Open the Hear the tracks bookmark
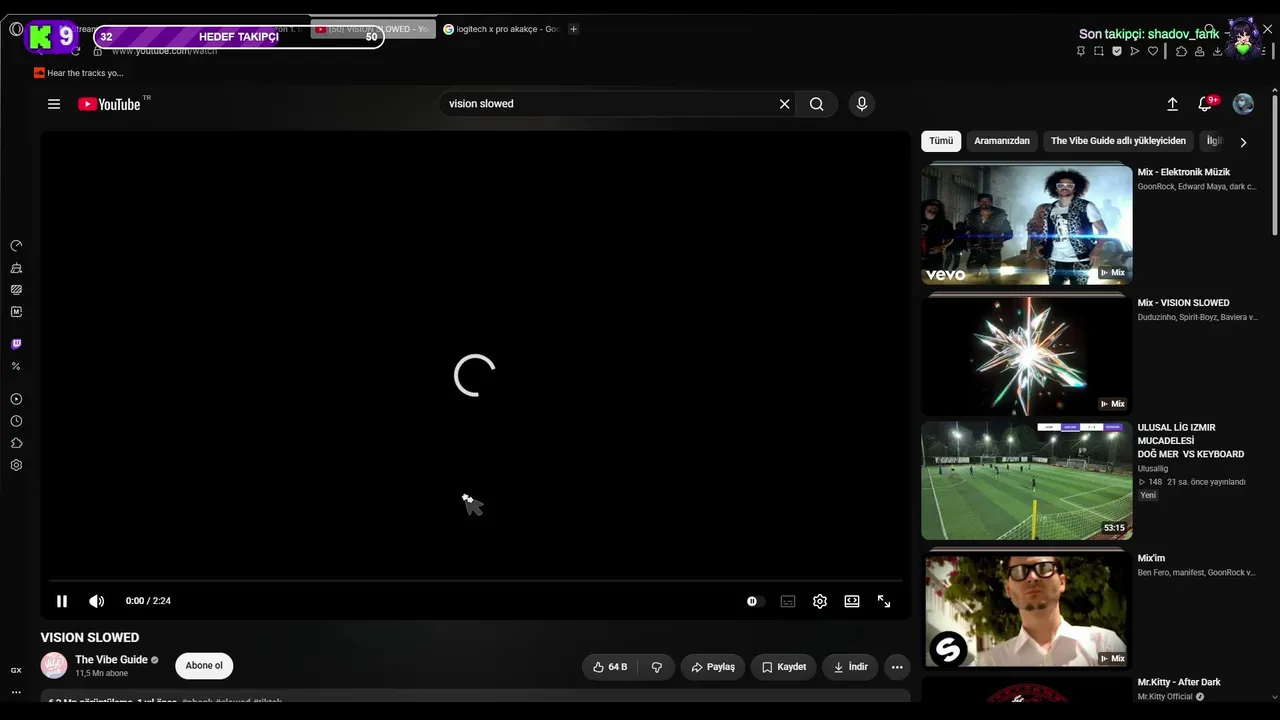Image resolution: width=1280 pixels, height=720 pixels. [78, 73]
